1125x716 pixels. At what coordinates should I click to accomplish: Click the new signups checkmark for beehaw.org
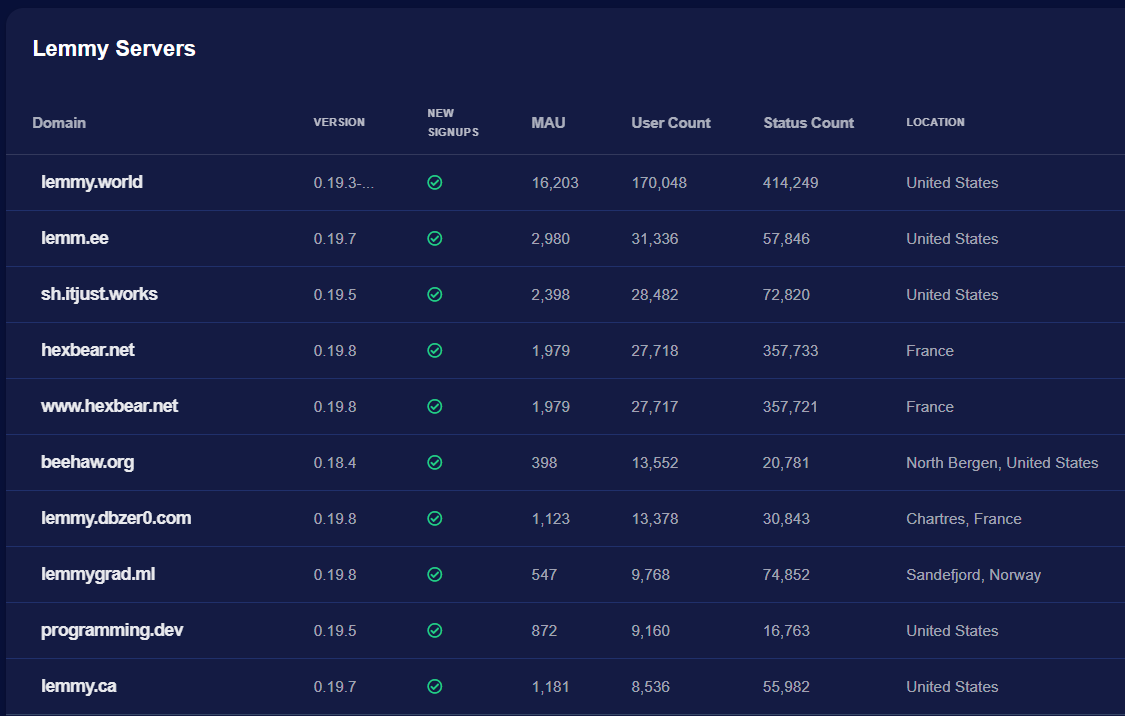(435, 463)
